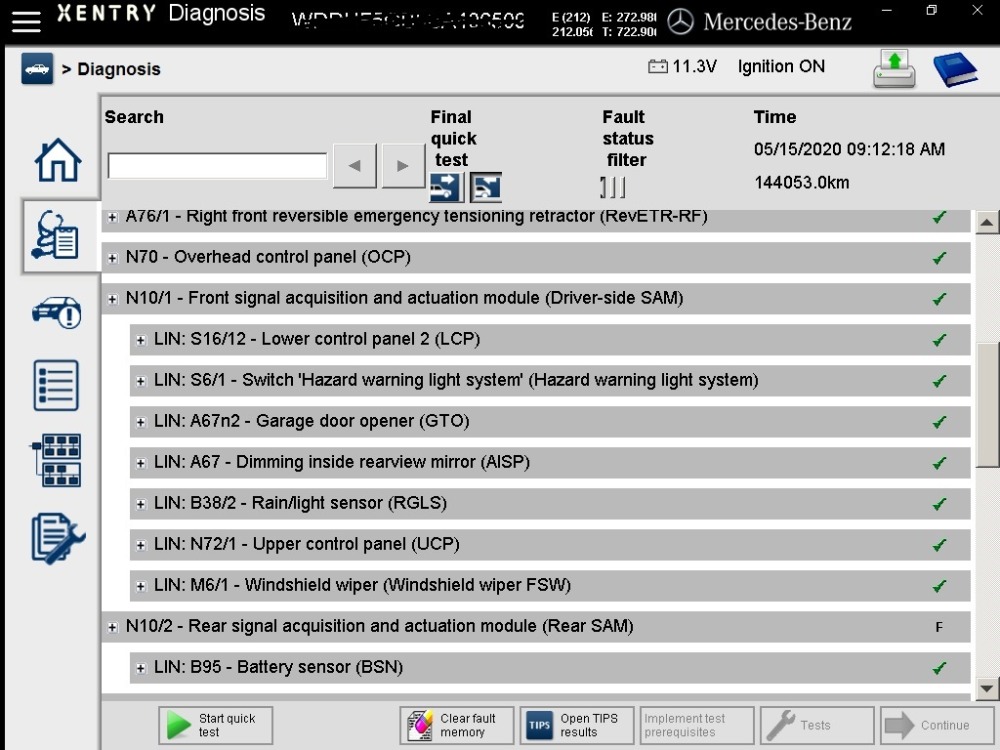Restore the window using the restore button
The width and height of the screenshot is (1000, 750).
(x=932, y=10)
